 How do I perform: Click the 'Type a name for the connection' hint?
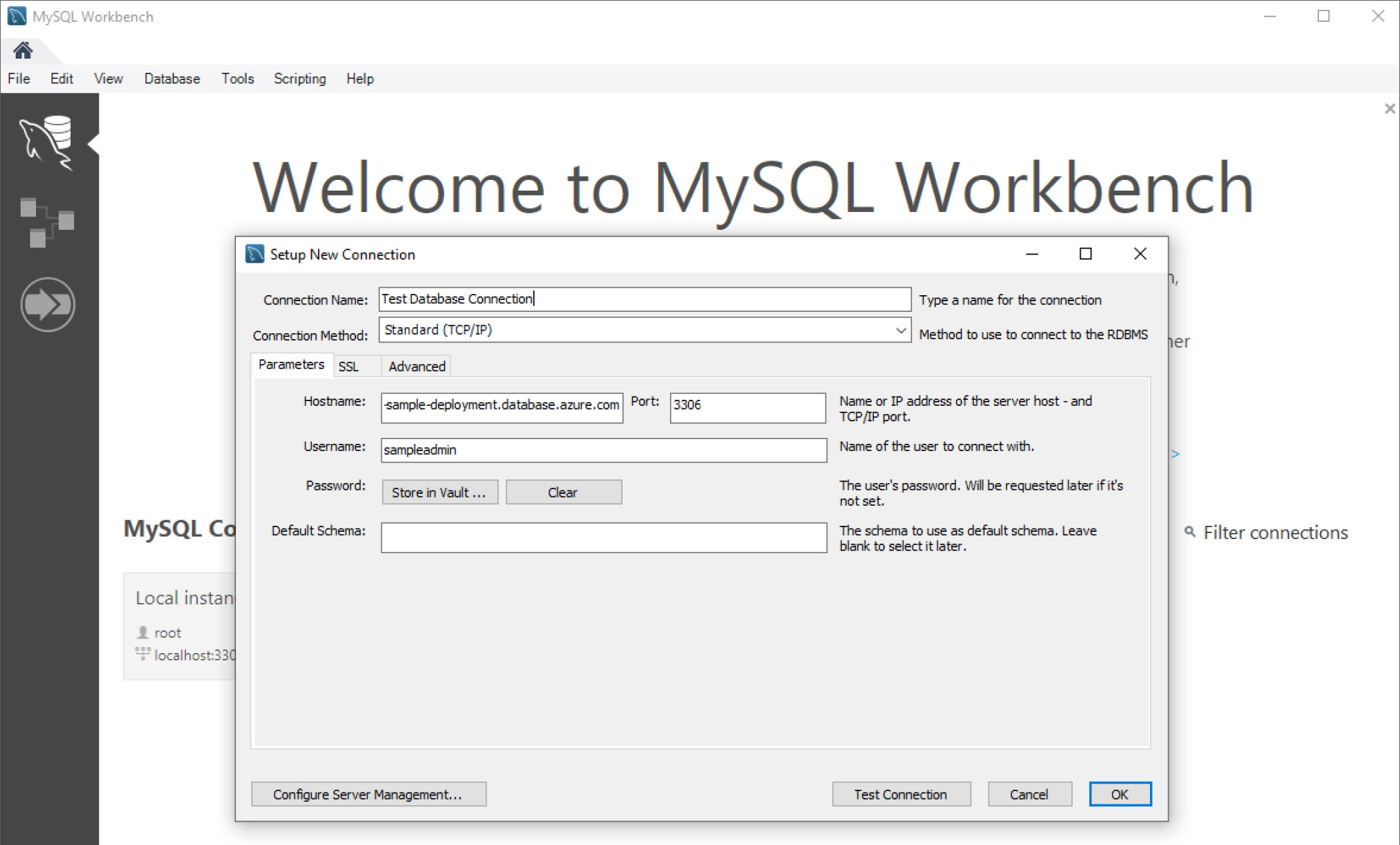pos(1010,300)
